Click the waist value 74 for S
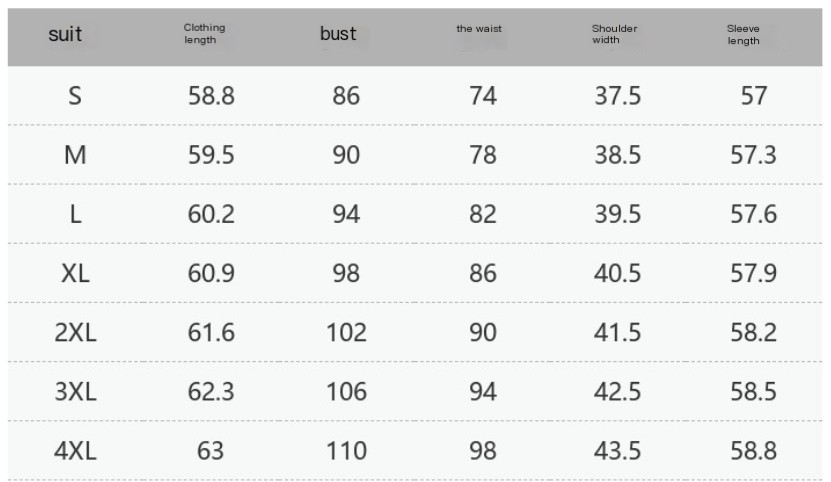831x482 pixels. click(x=482, y=96)
